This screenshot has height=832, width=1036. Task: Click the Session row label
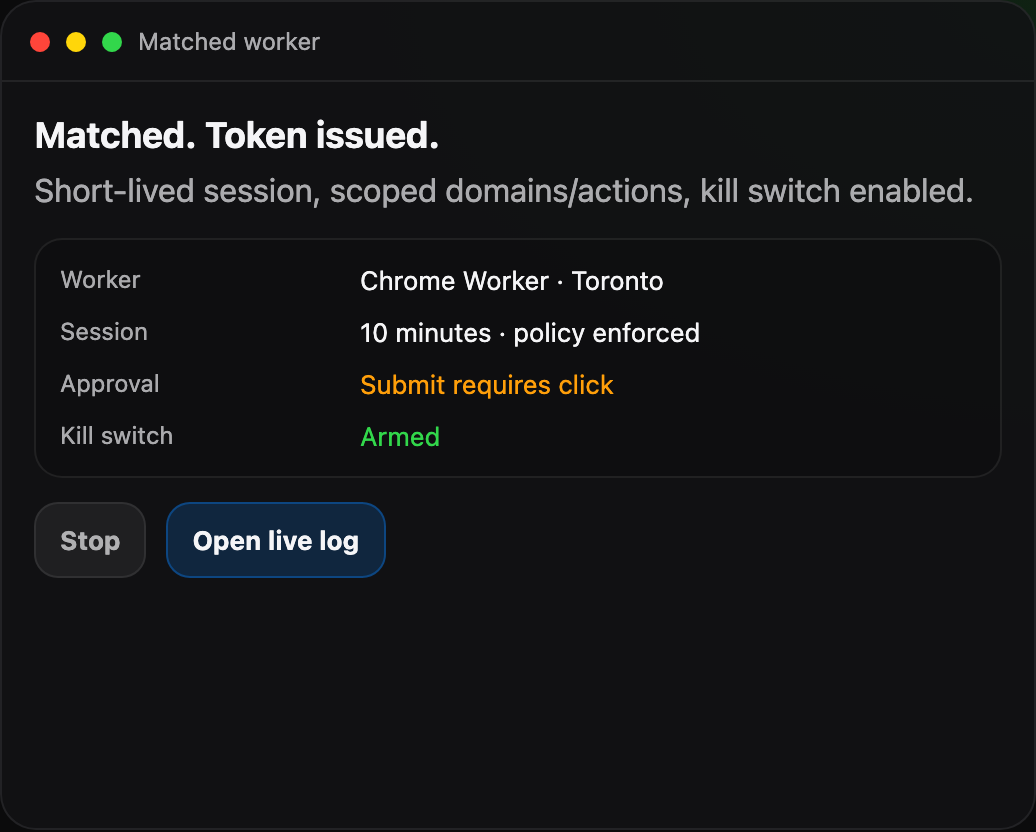pyautogui.click(x=104, y=332)
